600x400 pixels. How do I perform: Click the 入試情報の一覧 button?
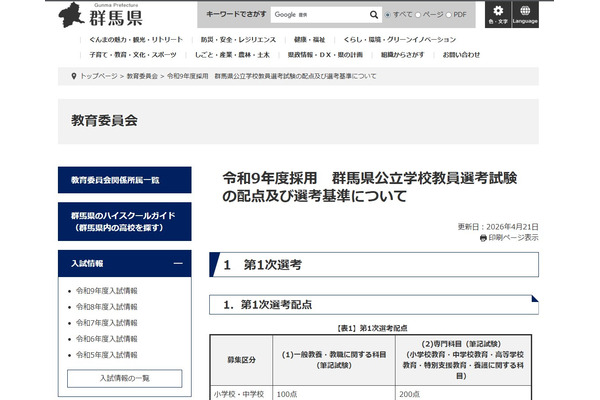[x=125, y=379]
